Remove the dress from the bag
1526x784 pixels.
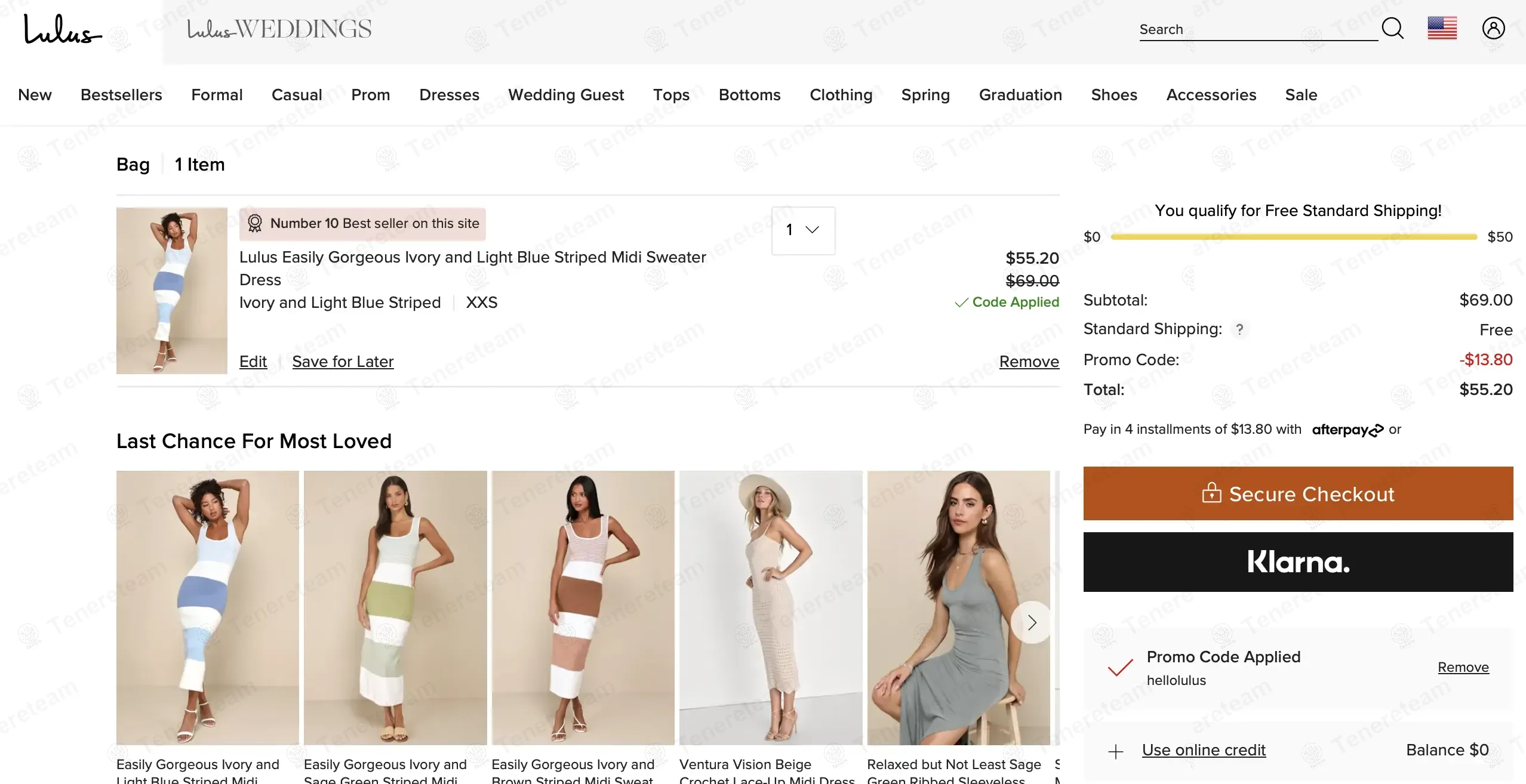point(1029,362)
